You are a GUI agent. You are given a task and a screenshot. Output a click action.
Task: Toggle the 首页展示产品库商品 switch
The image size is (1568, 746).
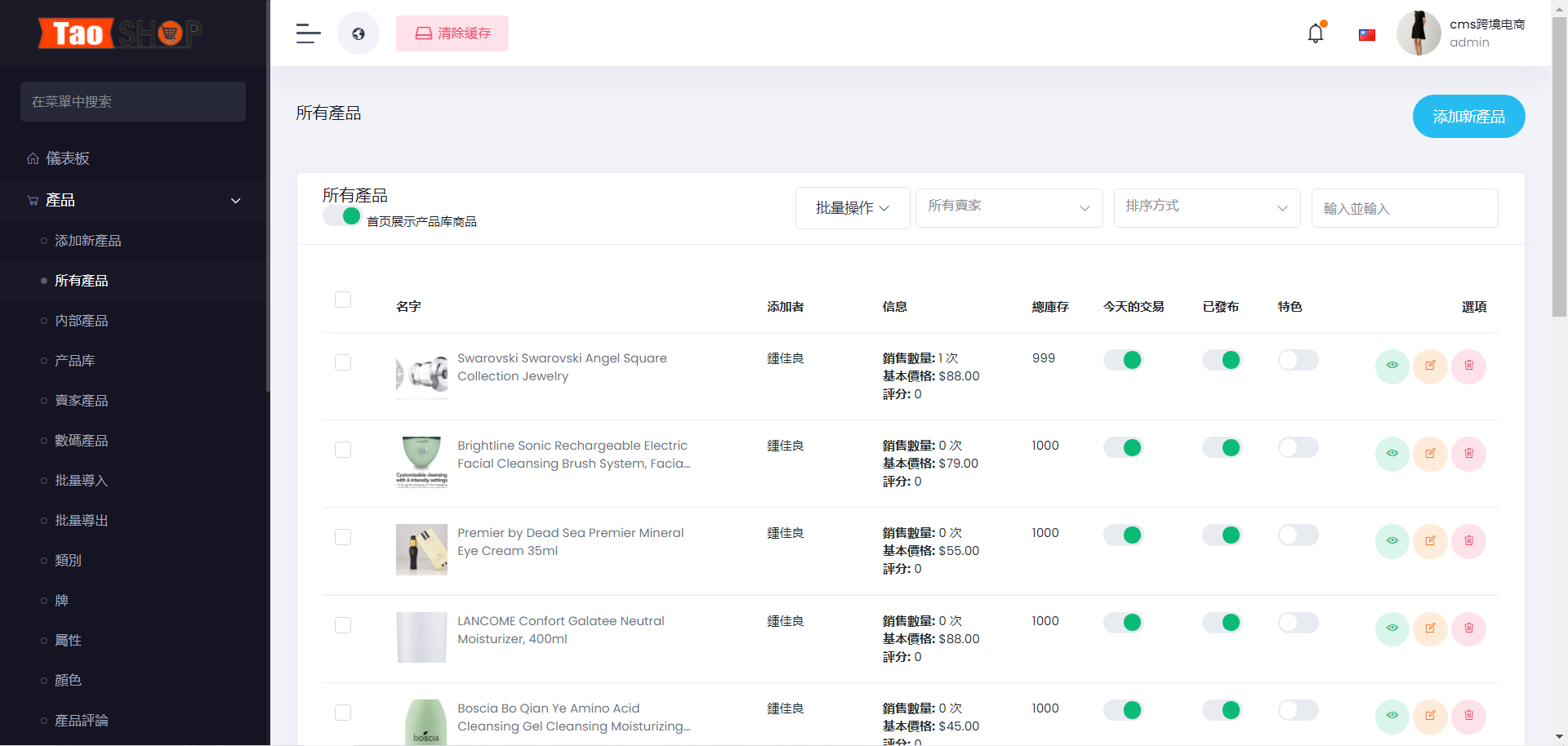pos(342,216)
